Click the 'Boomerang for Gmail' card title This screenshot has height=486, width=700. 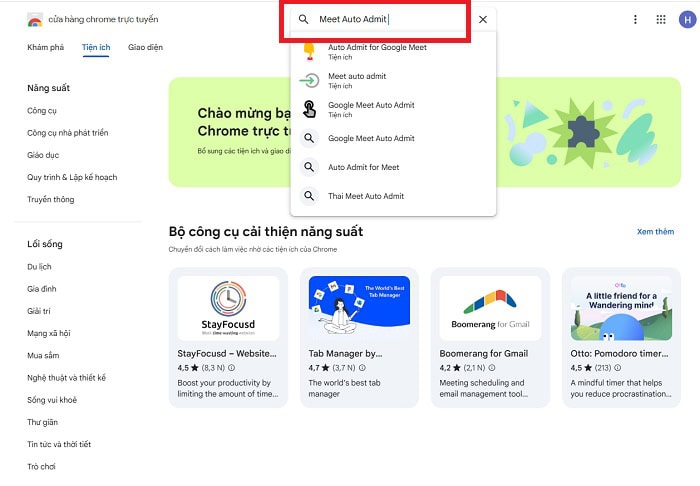(483, 353)
